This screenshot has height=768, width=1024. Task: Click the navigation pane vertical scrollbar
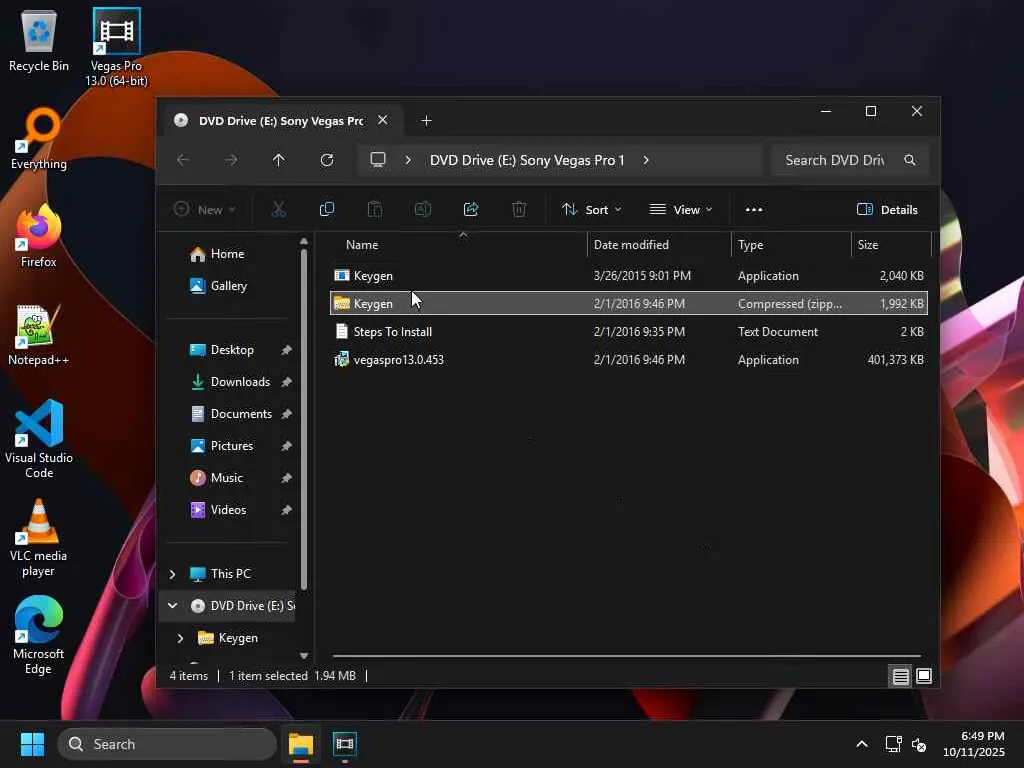tap(304, 418)
